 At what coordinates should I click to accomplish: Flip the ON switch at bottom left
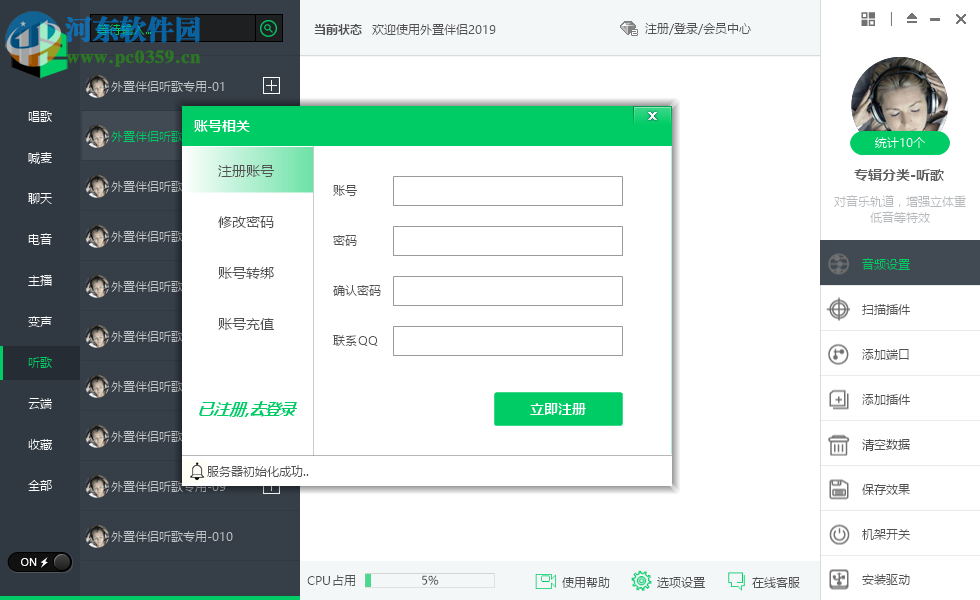pos(39,562)
